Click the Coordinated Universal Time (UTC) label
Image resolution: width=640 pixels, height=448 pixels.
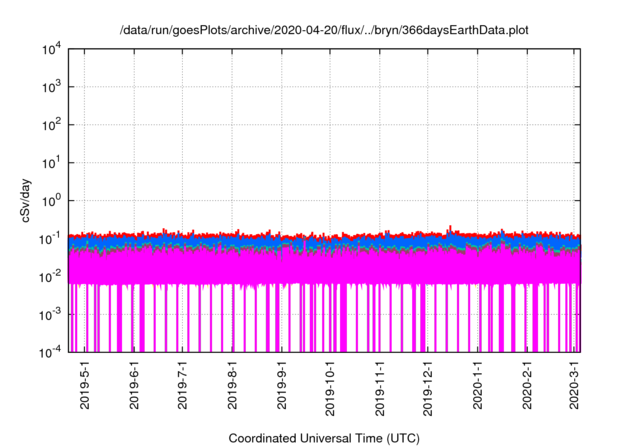point(324,439)
